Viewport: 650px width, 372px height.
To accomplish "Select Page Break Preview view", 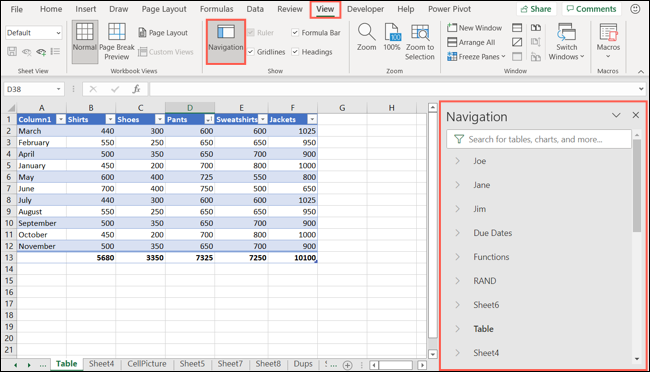I will (x=117, y=41).
